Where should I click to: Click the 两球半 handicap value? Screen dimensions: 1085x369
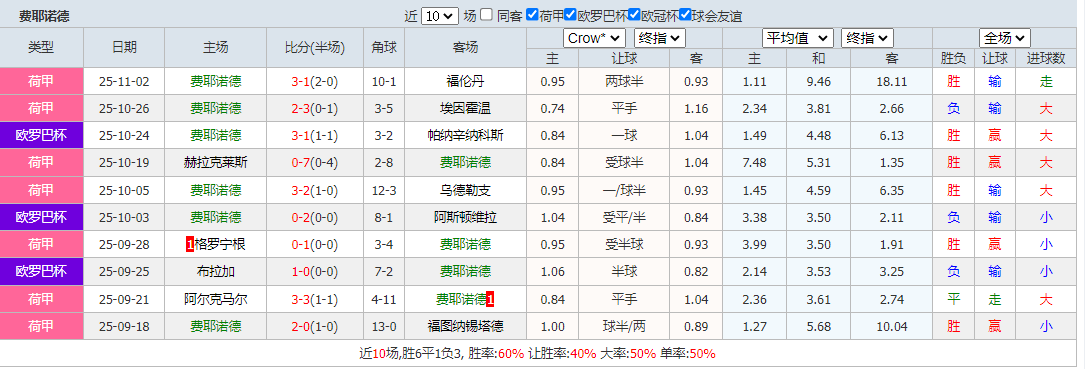[x=624, y=82]
